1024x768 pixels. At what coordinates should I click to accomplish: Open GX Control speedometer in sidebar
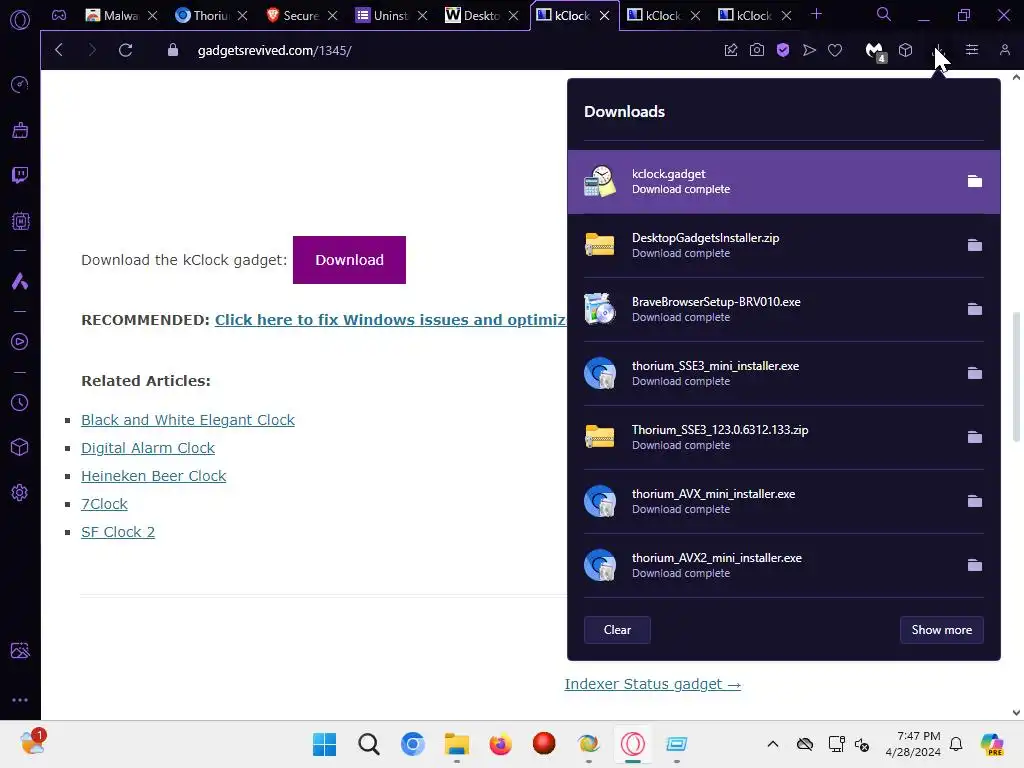[20, 84]
